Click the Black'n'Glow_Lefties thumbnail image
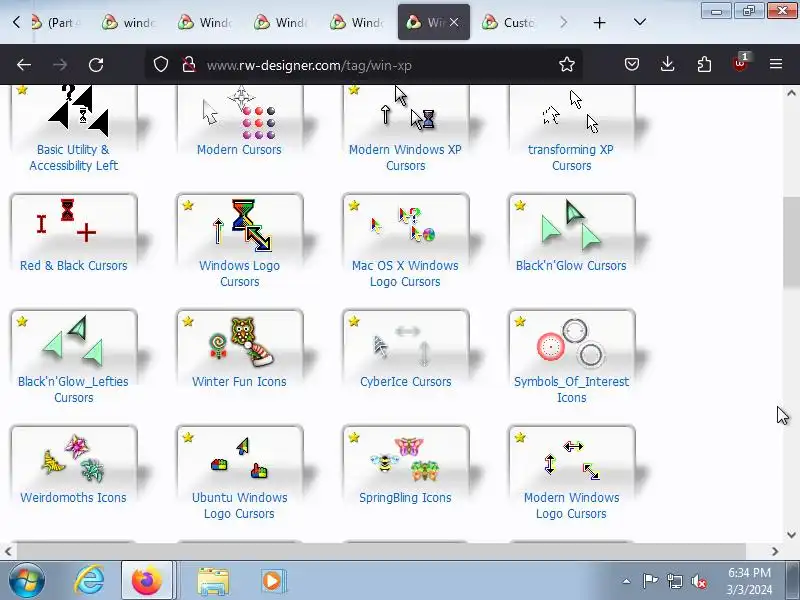This screenshot has height=600, width=800. pos(74,341)
